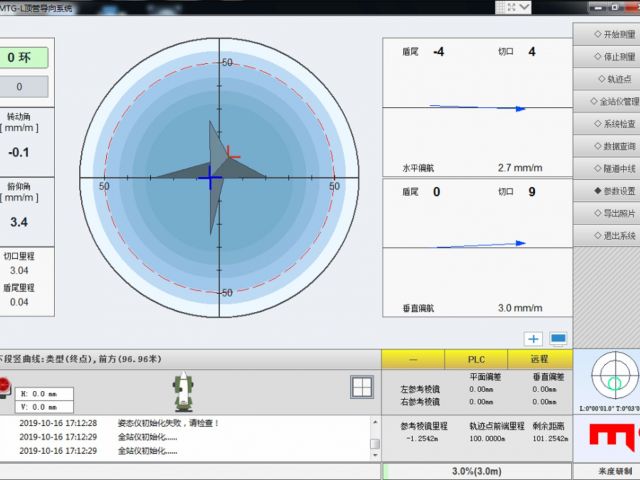Click the horizontal chart 盾尾 value -4

coord(438,52)
